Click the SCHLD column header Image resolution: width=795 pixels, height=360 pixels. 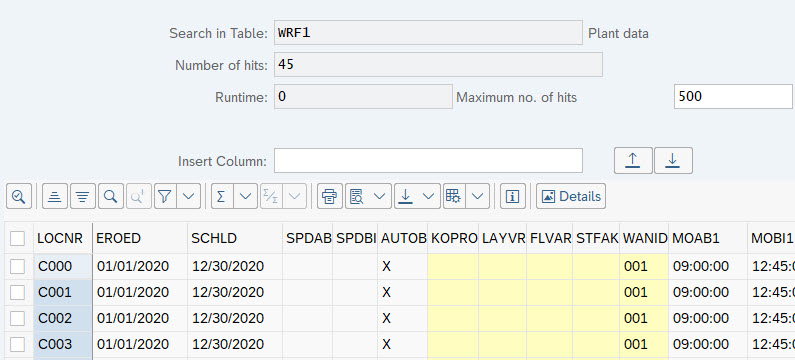pyautogui.click(x=235, y=238)
